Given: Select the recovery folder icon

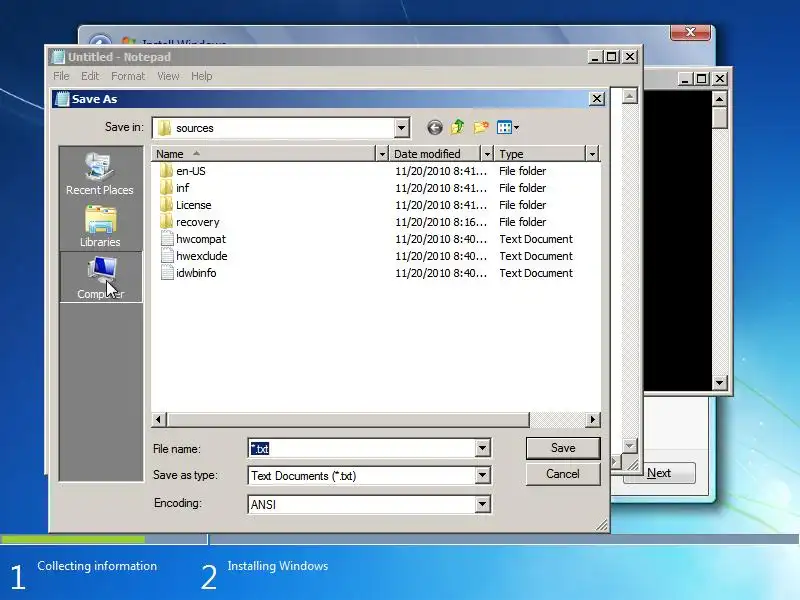Looking at the screenshot, I should [x=166, y=222].
